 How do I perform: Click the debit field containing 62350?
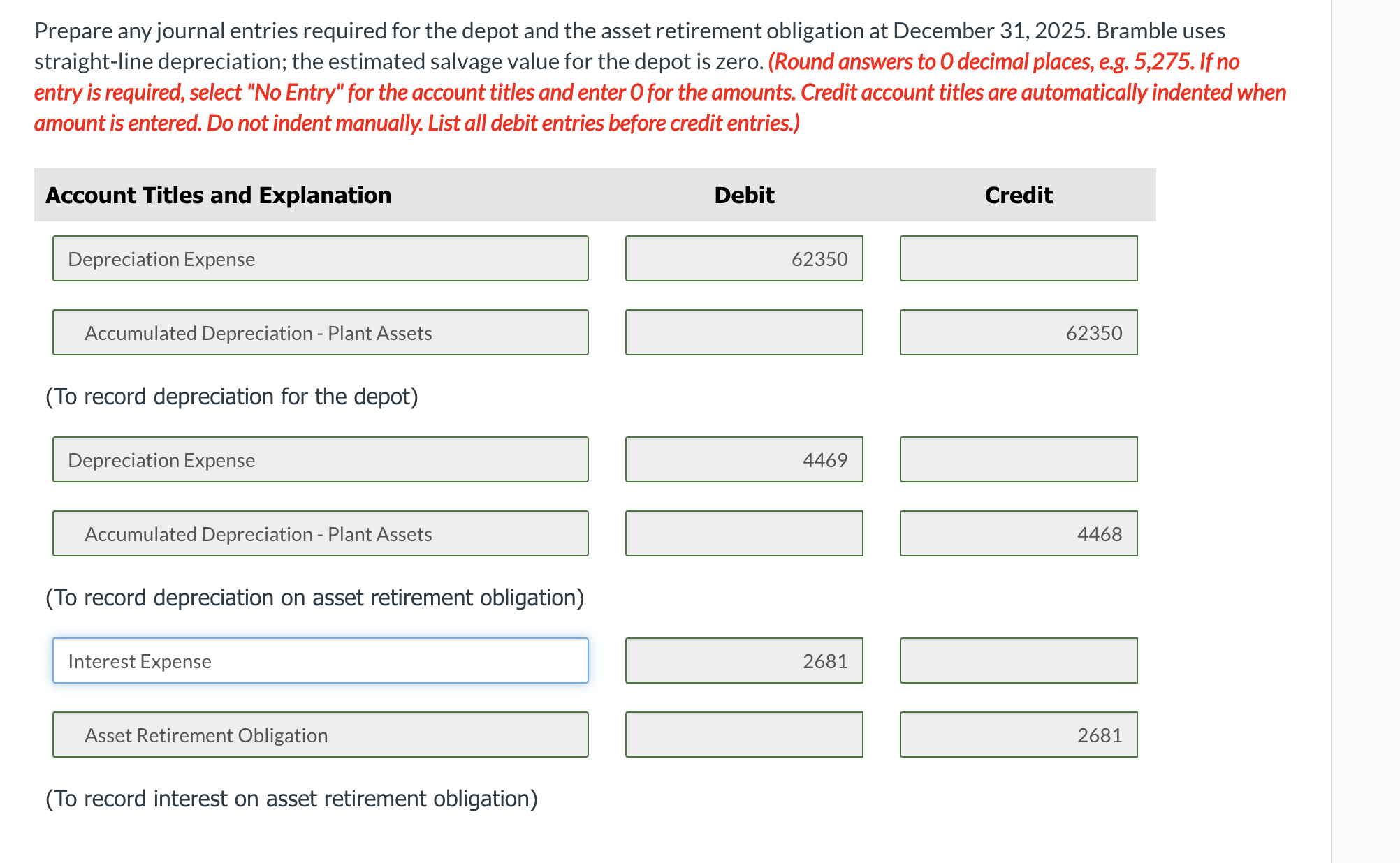point(744,258)
